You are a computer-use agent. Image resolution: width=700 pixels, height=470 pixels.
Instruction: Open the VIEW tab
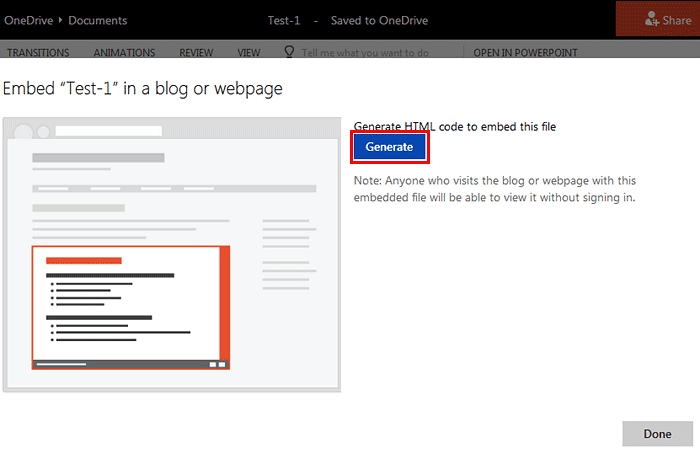click(249, 53)
